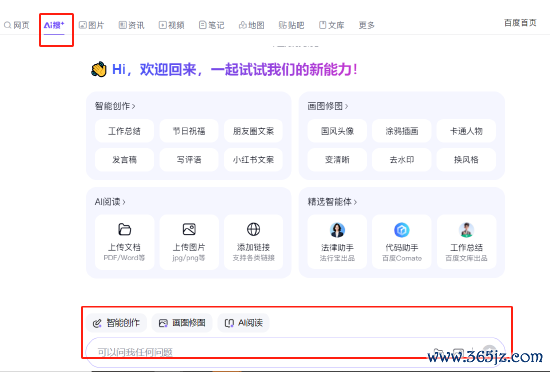This screenshot has height=372, width=550.
Task: Switch to the 地图 tab
Action: (x=251, y=25)
